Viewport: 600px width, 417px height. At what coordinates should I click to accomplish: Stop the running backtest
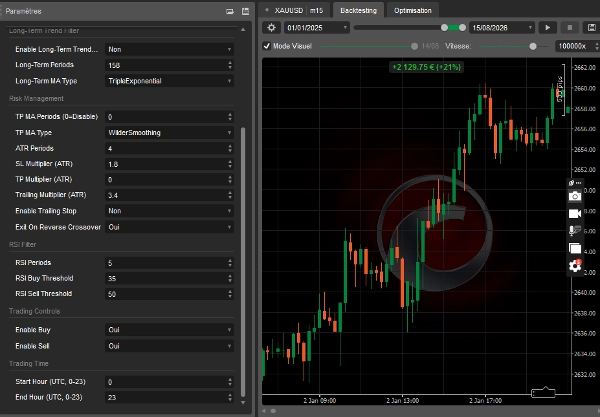coord(569,28)
